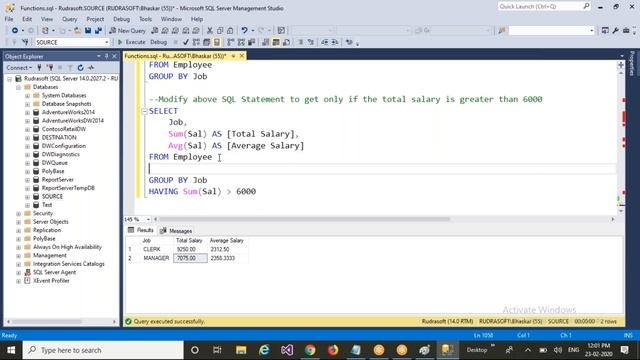
Task: Decrease indent of selected lines
Action: tap(324, 42)
